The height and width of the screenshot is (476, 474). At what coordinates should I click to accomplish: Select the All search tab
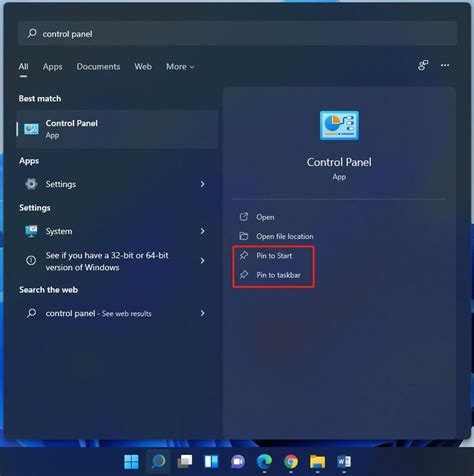23,67
